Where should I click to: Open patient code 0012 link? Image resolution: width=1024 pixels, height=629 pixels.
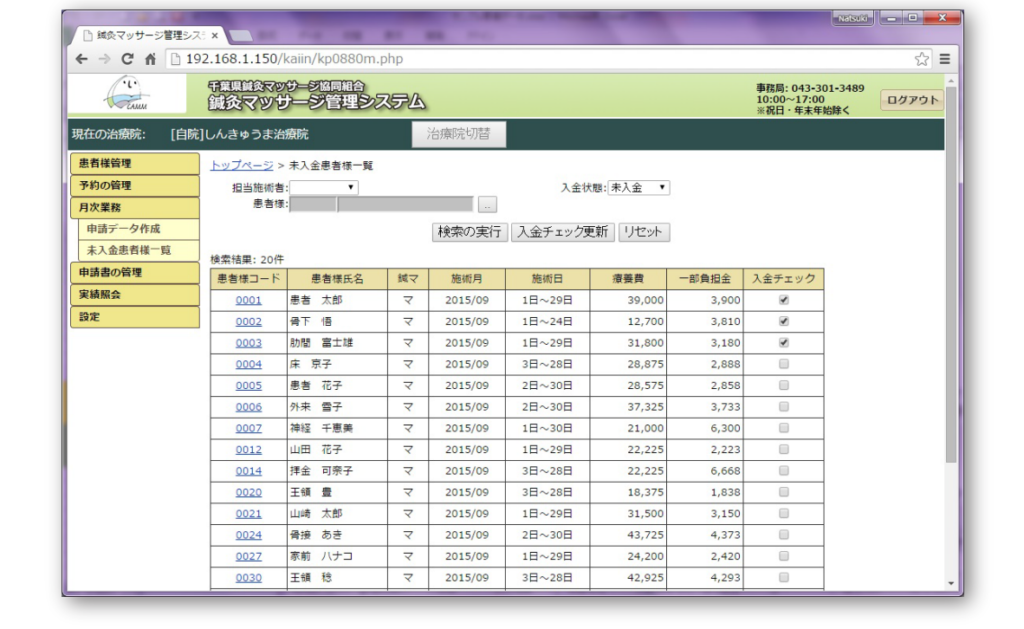pyautogui.click(x=249, y=449)
